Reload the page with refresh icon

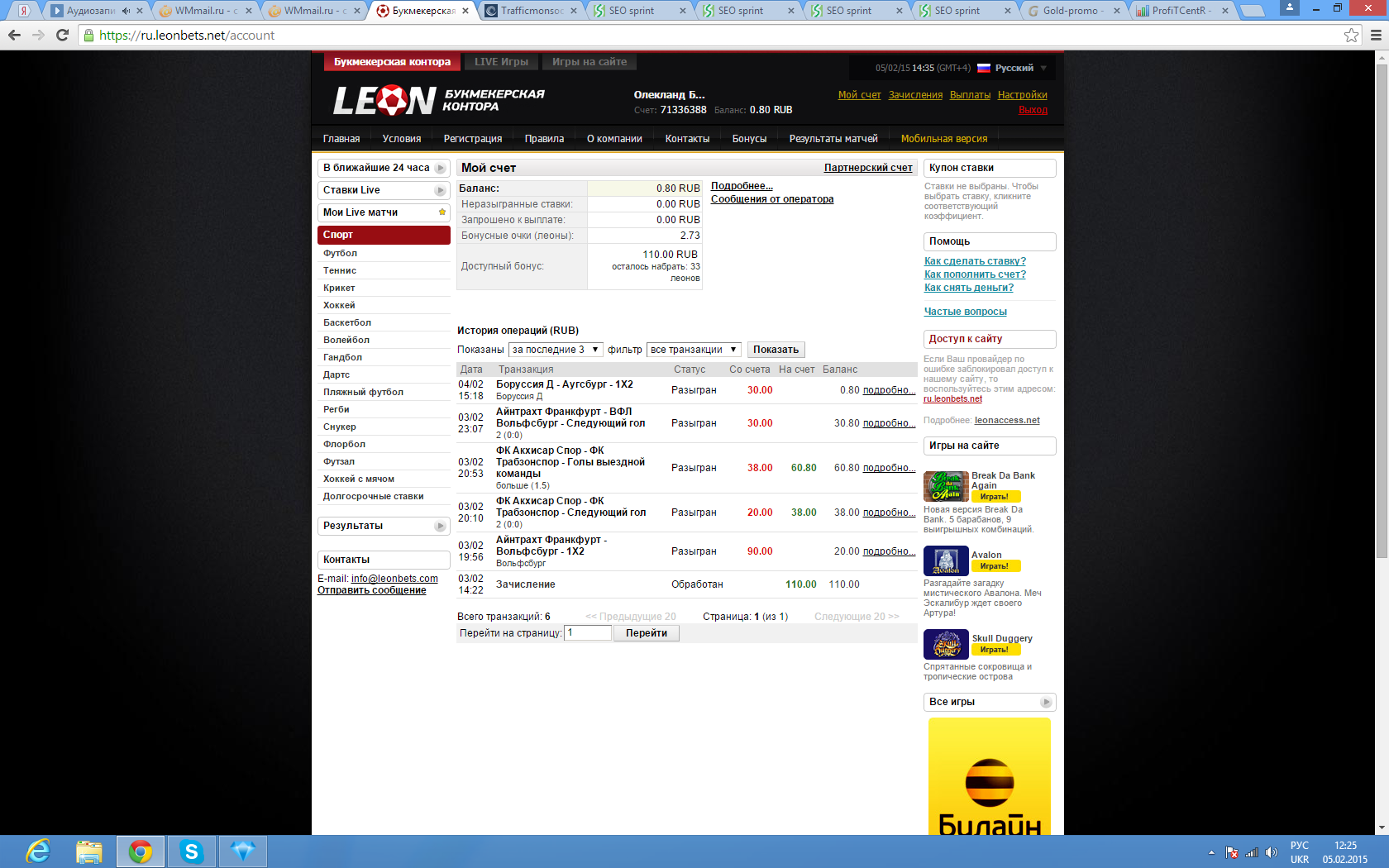[62, 35]
